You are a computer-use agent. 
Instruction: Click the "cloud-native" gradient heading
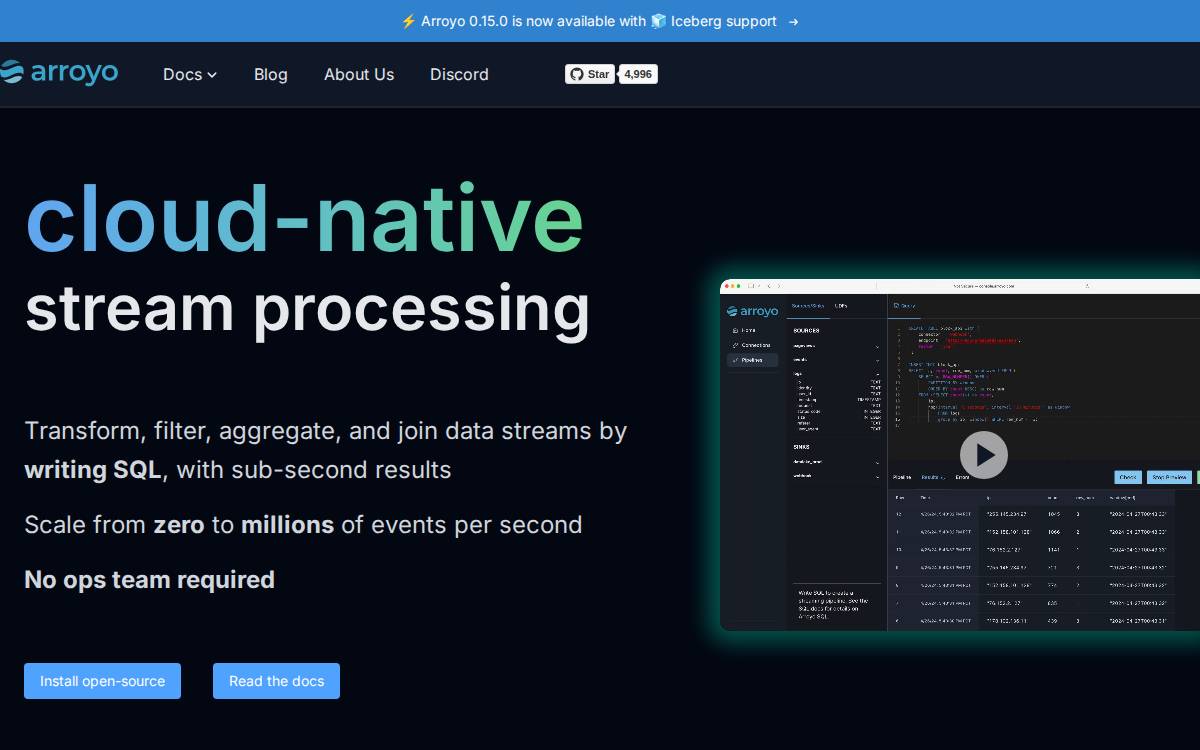(x=304, y=218)
